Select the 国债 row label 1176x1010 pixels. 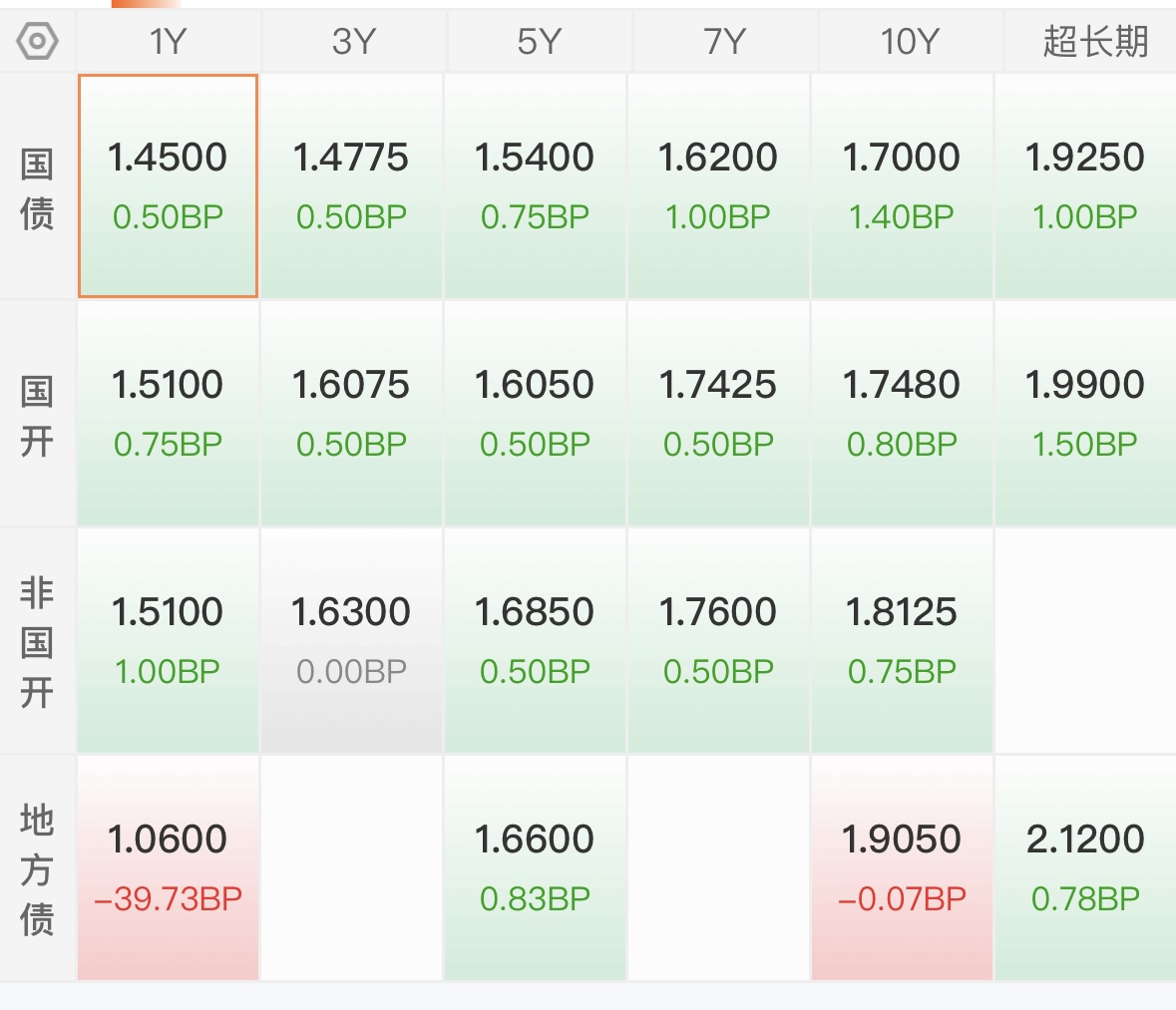37,187
